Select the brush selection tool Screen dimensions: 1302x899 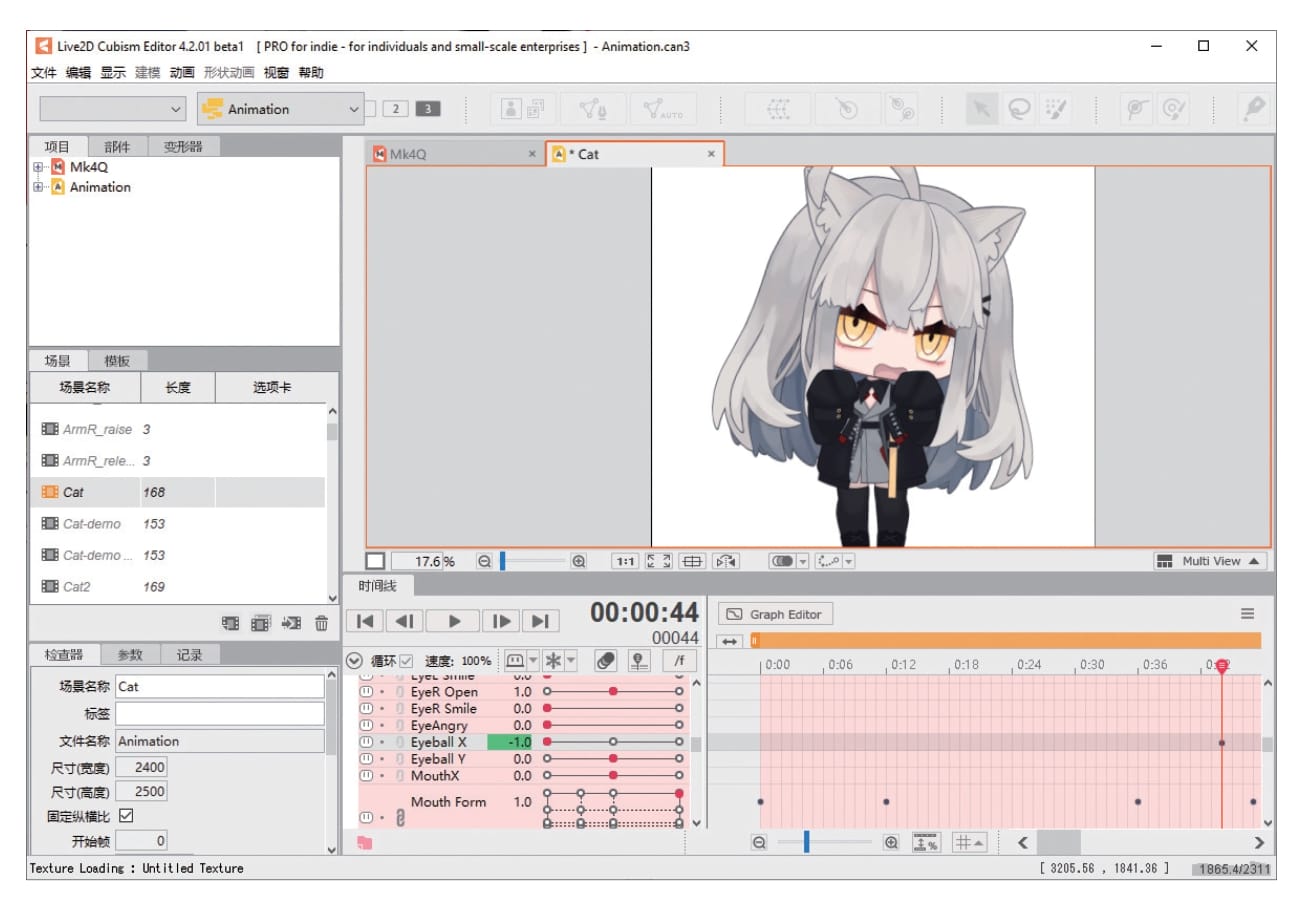pyautogui.click(x=1054, y=109)
